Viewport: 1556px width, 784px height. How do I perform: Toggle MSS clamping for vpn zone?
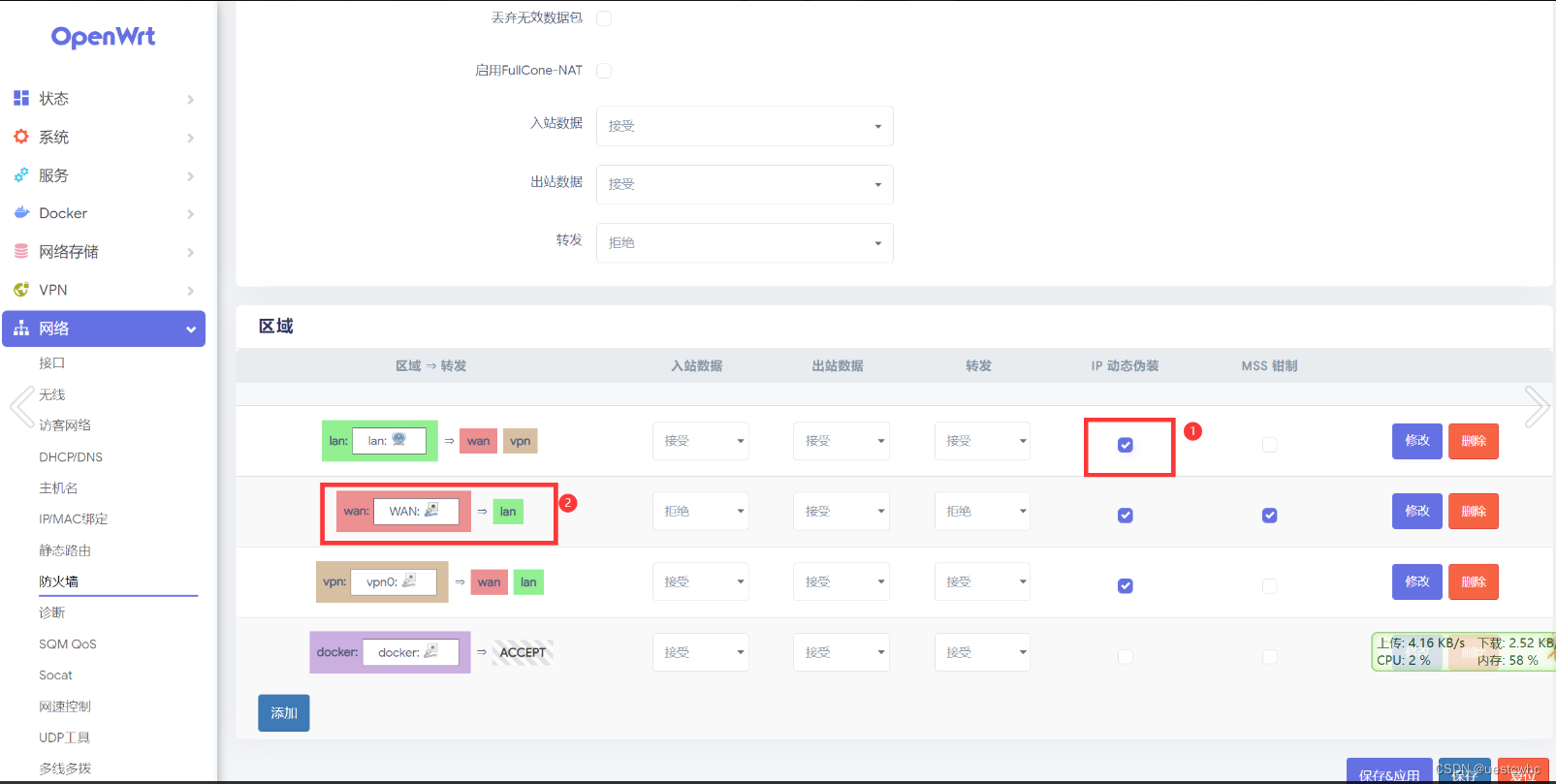click(x=1270, y=586)
